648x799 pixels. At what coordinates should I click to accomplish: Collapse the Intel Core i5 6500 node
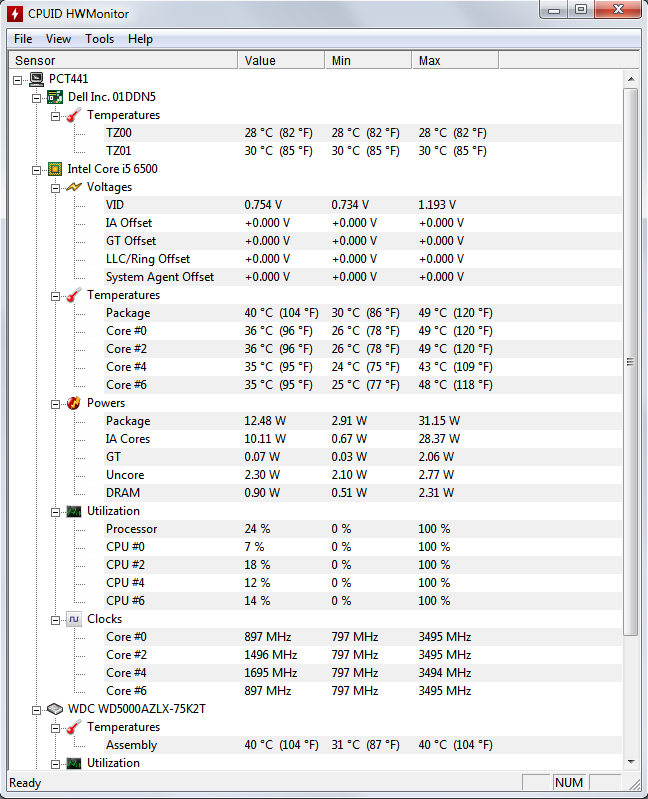37,170
